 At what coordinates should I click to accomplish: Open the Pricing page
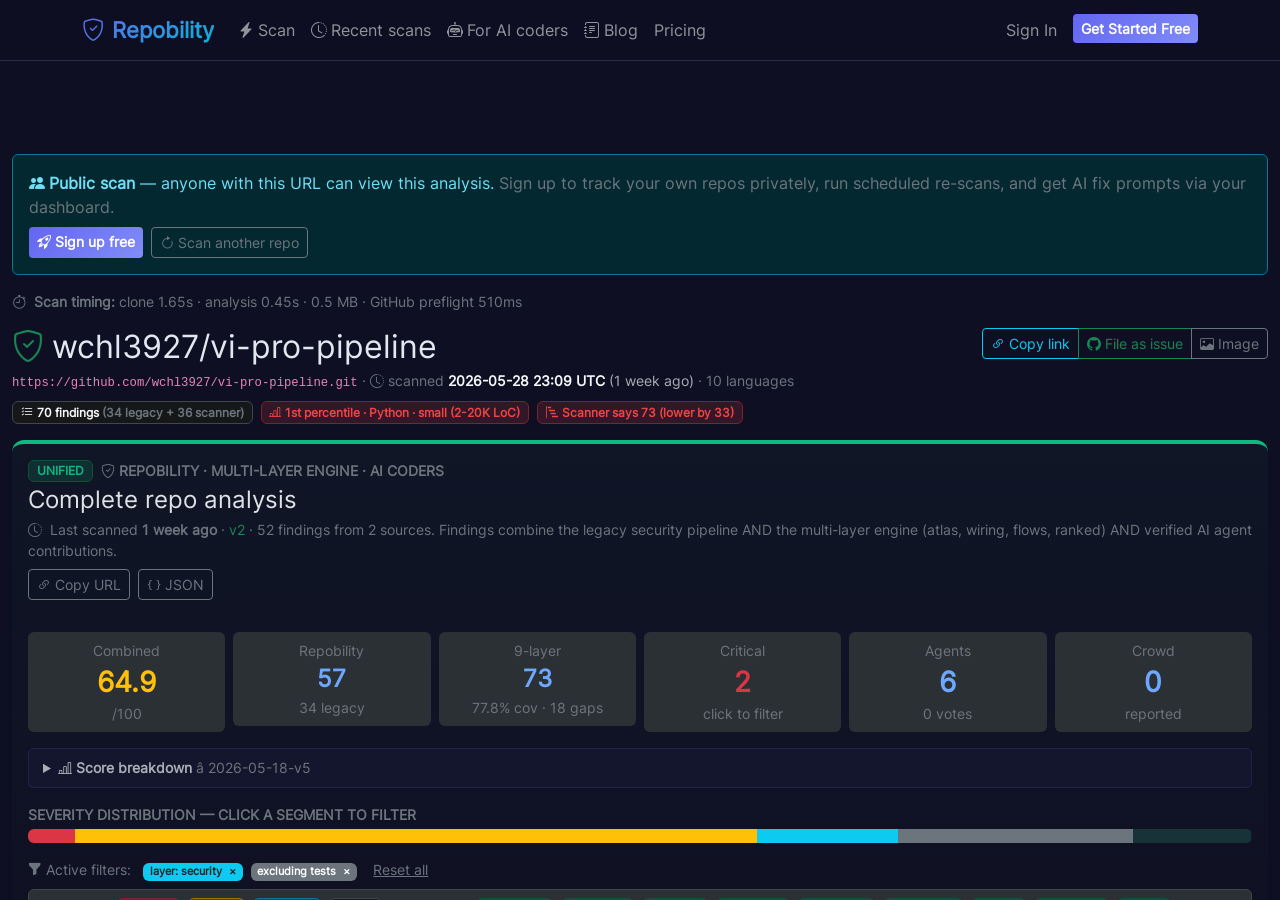680,30
